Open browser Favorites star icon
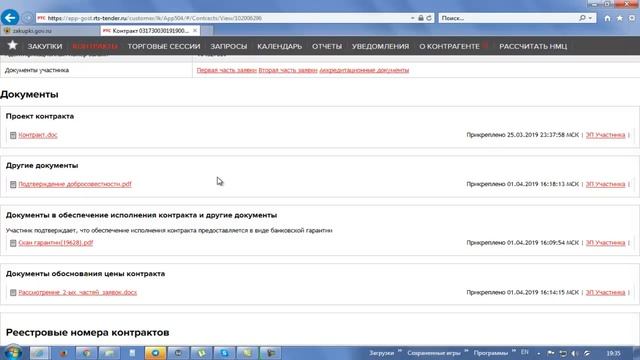The image size is (640, 360). [x=620, y=18]
